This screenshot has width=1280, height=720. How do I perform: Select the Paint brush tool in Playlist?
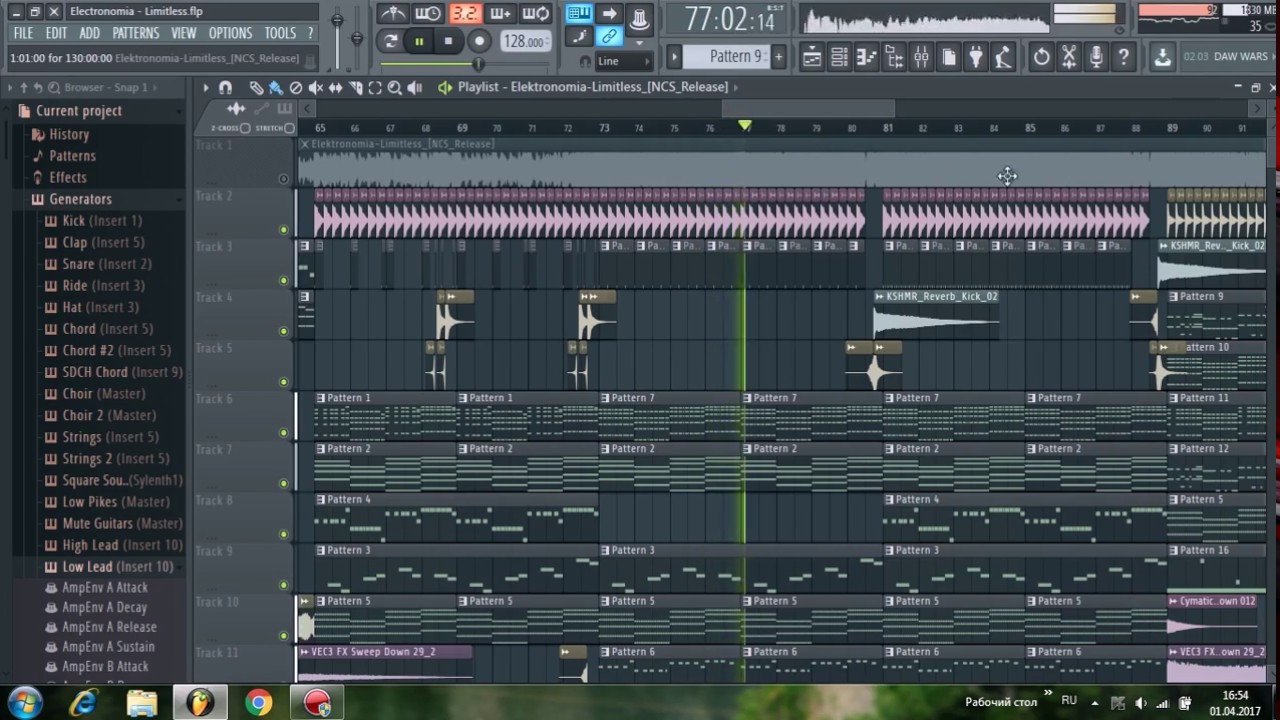(x=275, y=88)
